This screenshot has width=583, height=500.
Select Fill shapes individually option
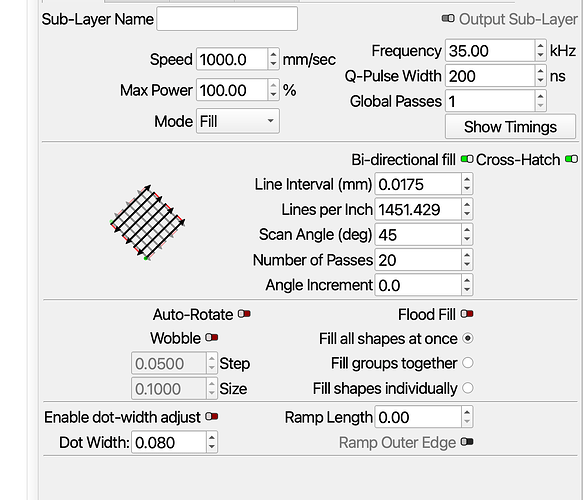click(x=468, y=388)
